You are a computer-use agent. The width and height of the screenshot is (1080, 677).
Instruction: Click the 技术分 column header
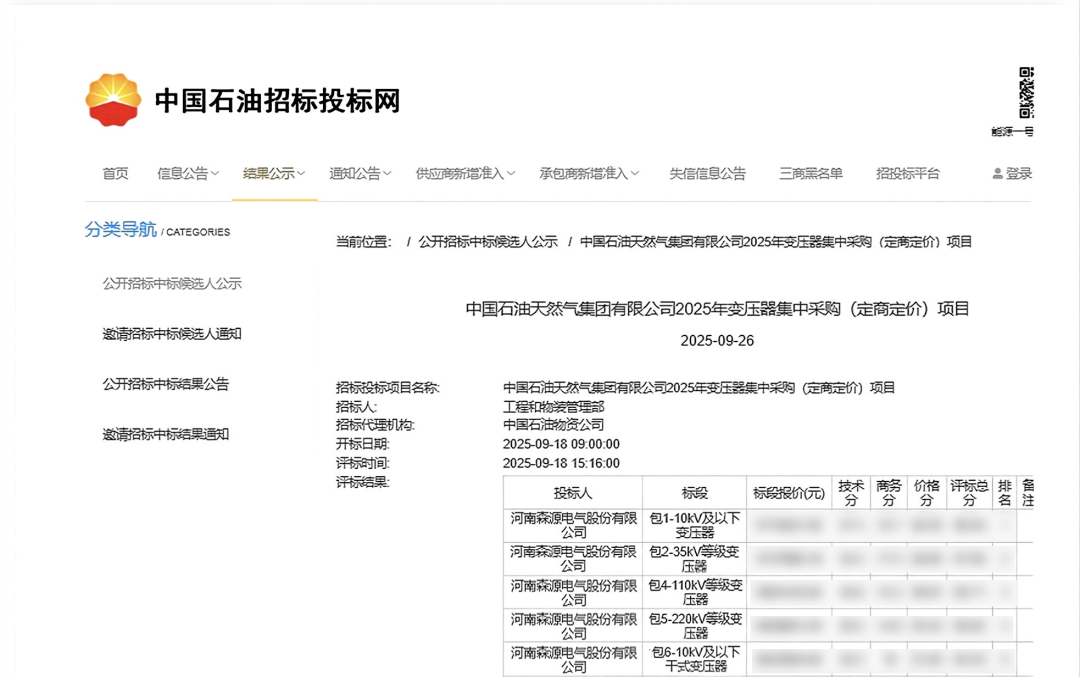pos(851,493)
